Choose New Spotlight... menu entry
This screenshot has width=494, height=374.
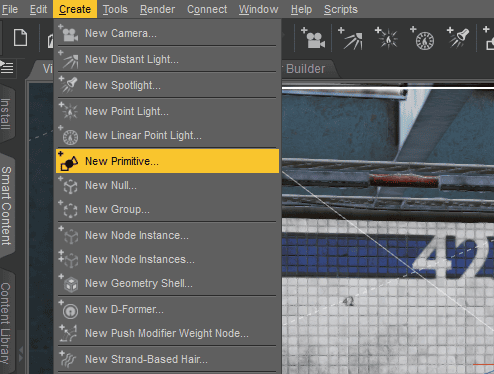167,85
